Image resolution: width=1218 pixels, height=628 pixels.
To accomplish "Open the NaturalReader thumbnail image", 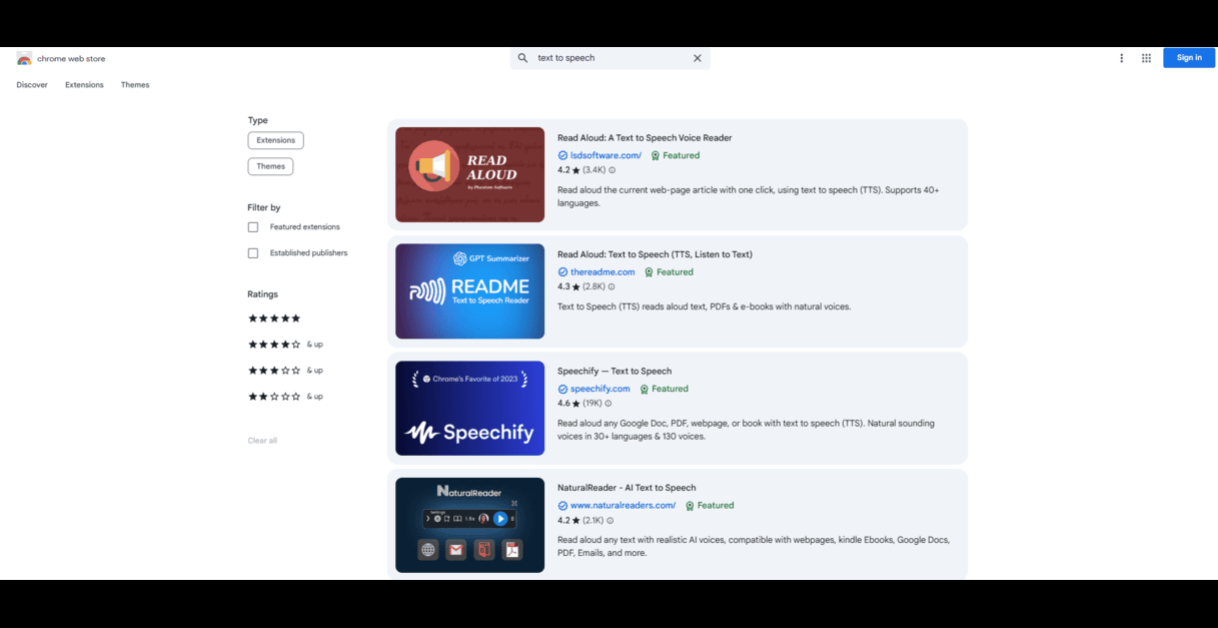I will (x=470, y=525).
